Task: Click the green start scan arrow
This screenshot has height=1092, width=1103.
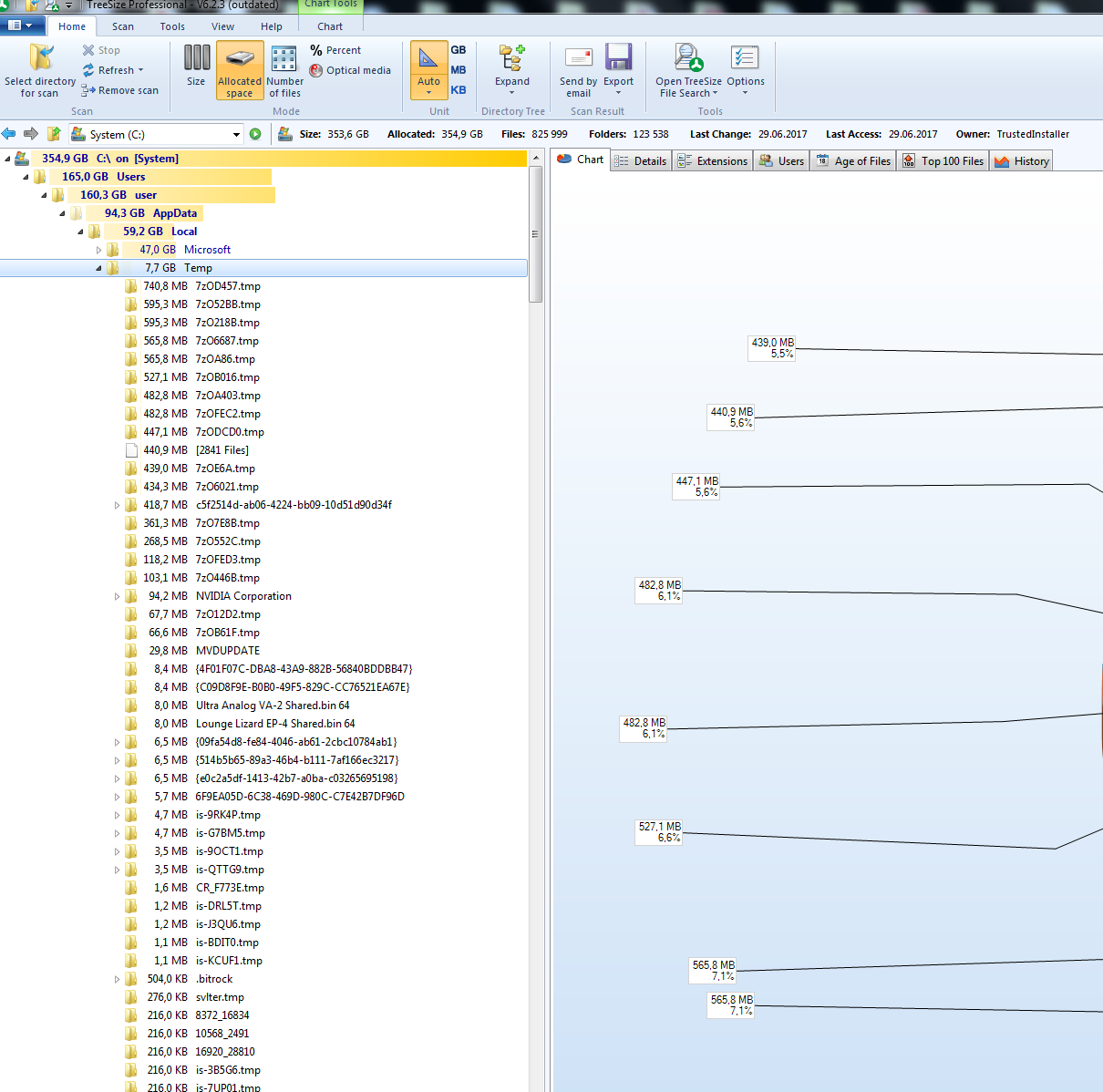Action: click(255, 134)
